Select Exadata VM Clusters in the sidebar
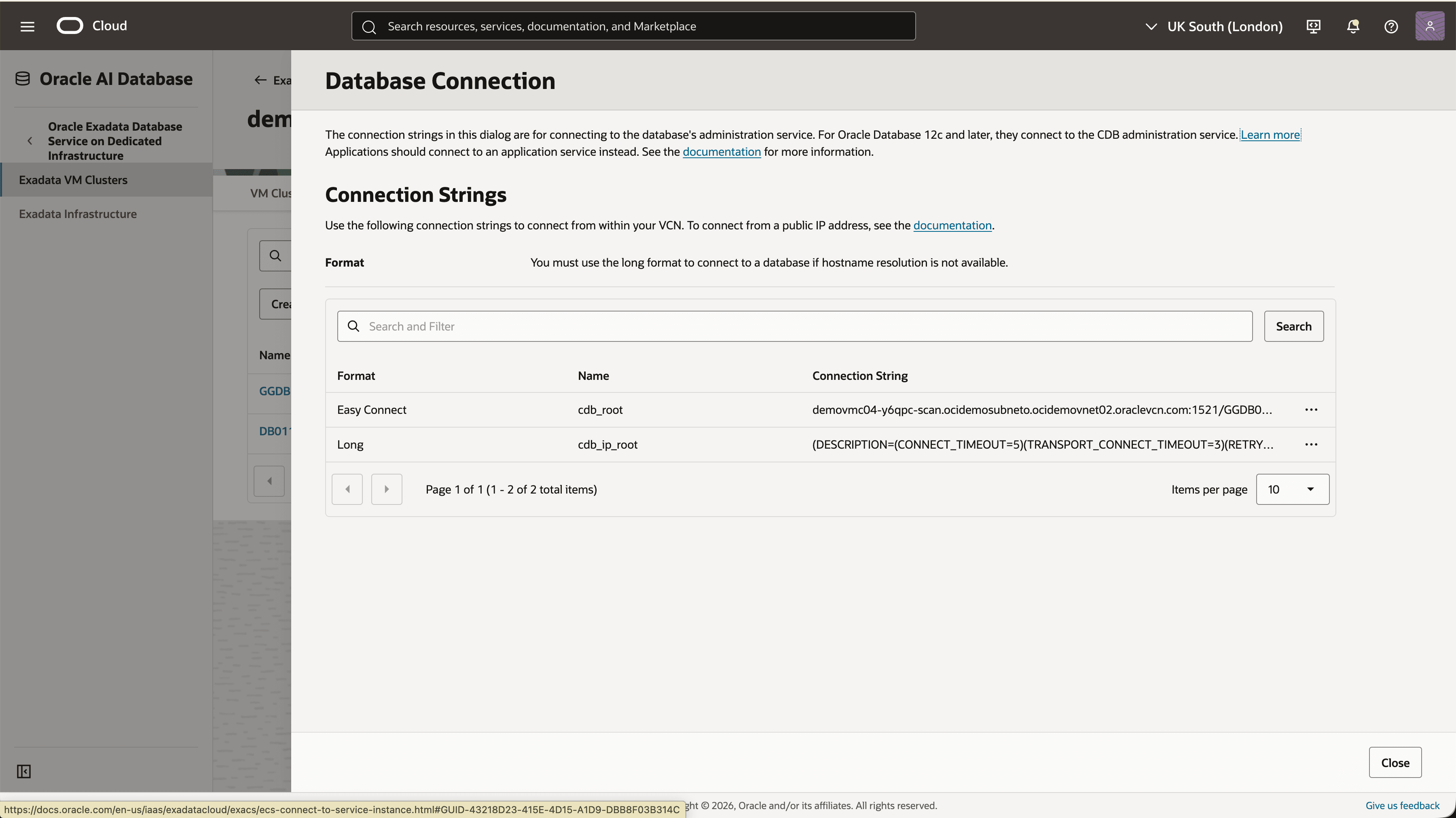1456x818 pixels. (x=73, y=180)
